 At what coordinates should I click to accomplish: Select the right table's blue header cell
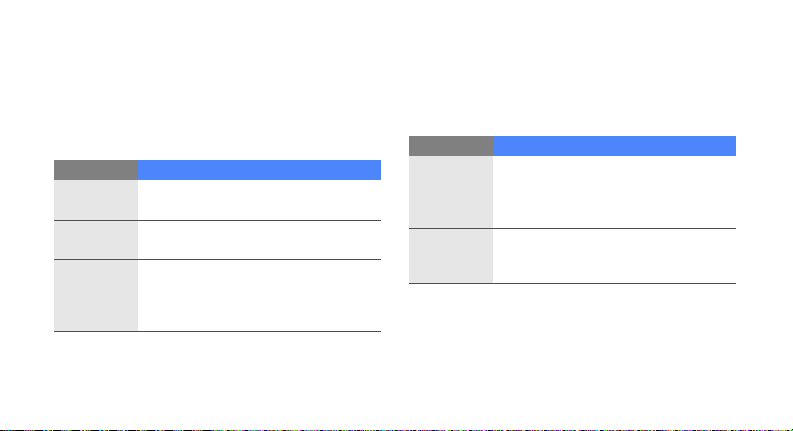pyautogui.click(x=614, y=146)
